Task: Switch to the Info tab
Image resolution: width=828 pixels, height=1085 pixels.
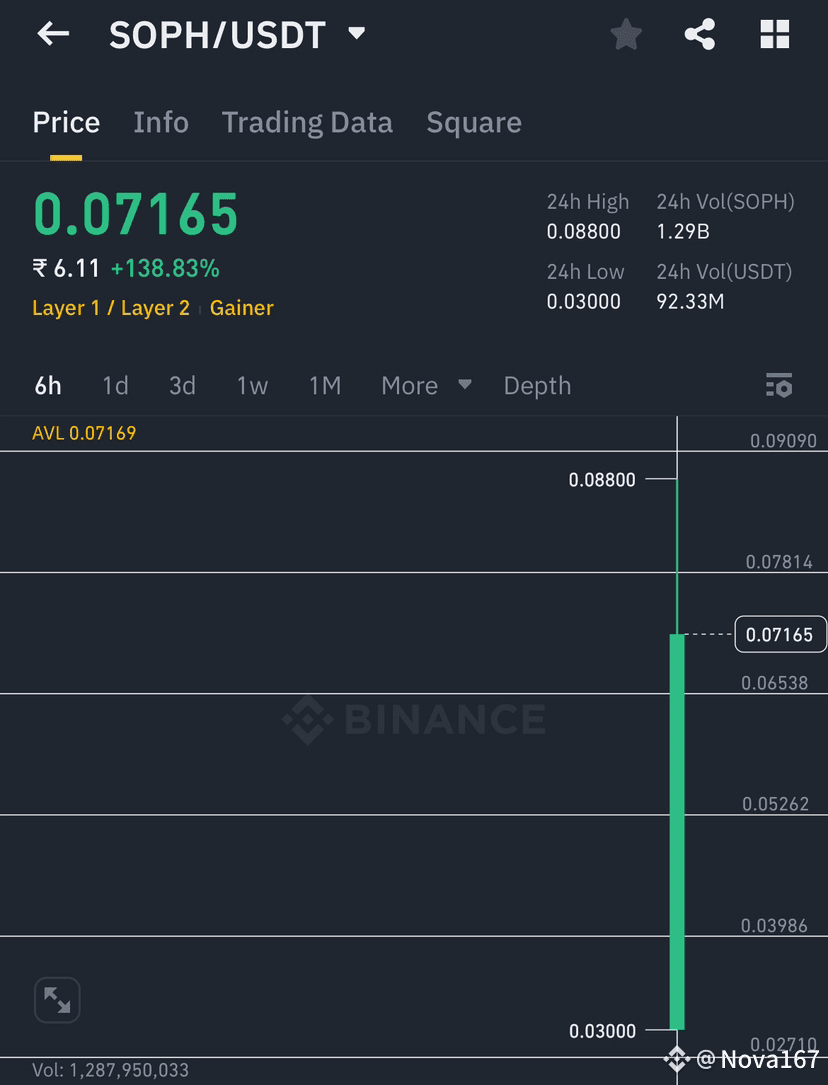Action: [161, 122]
